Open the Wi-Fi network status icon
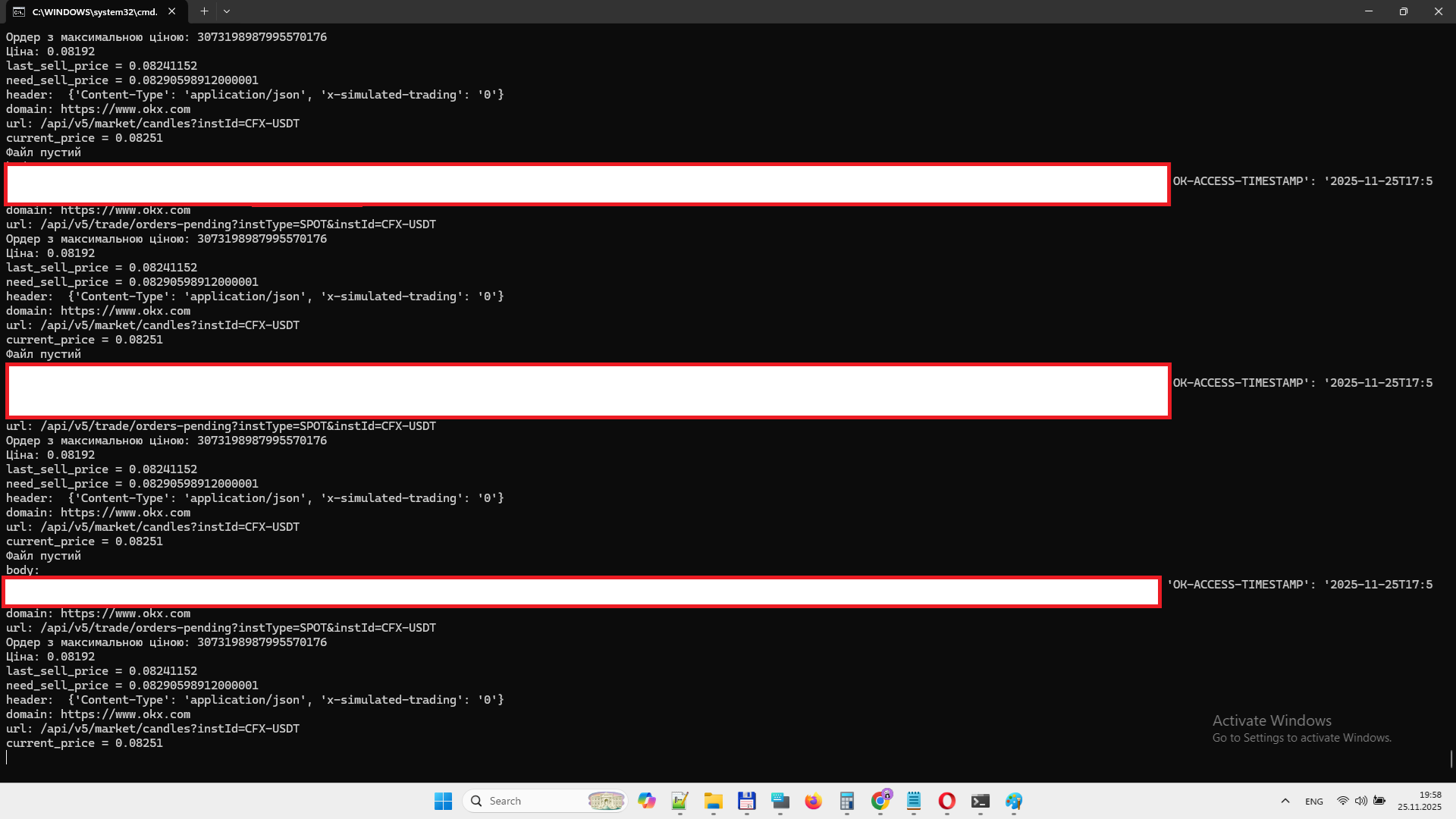The height and width of the screenshot is (819, 1456). coord(1342,801)
